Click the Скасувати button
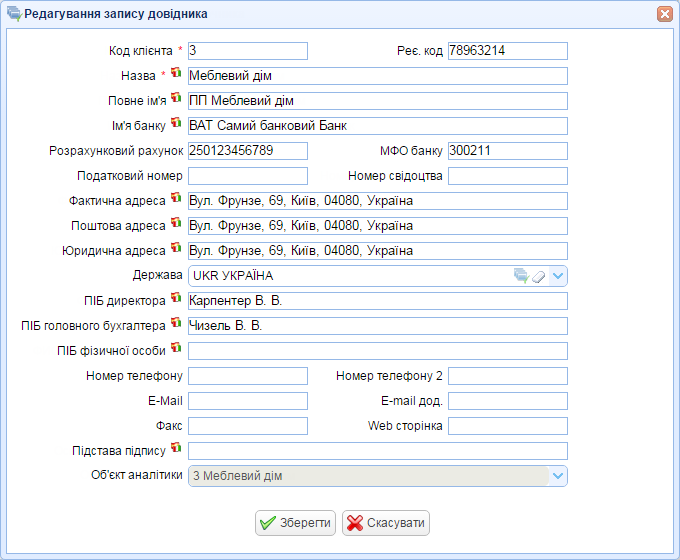The width and height of the screenshot is (680, 560). click(x=386, y=523)
